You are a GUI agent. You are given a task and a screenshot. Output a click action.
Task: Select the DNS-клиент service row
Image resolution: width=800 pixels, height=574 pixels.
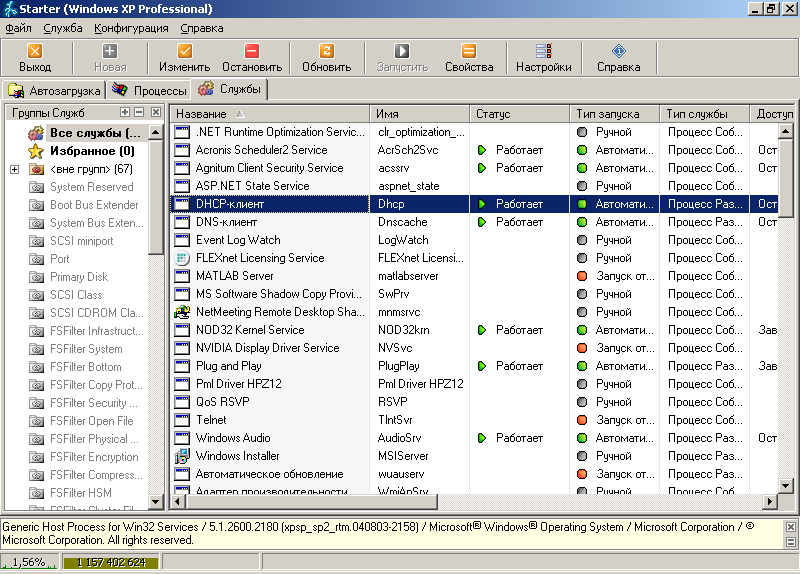click(473, 222)
